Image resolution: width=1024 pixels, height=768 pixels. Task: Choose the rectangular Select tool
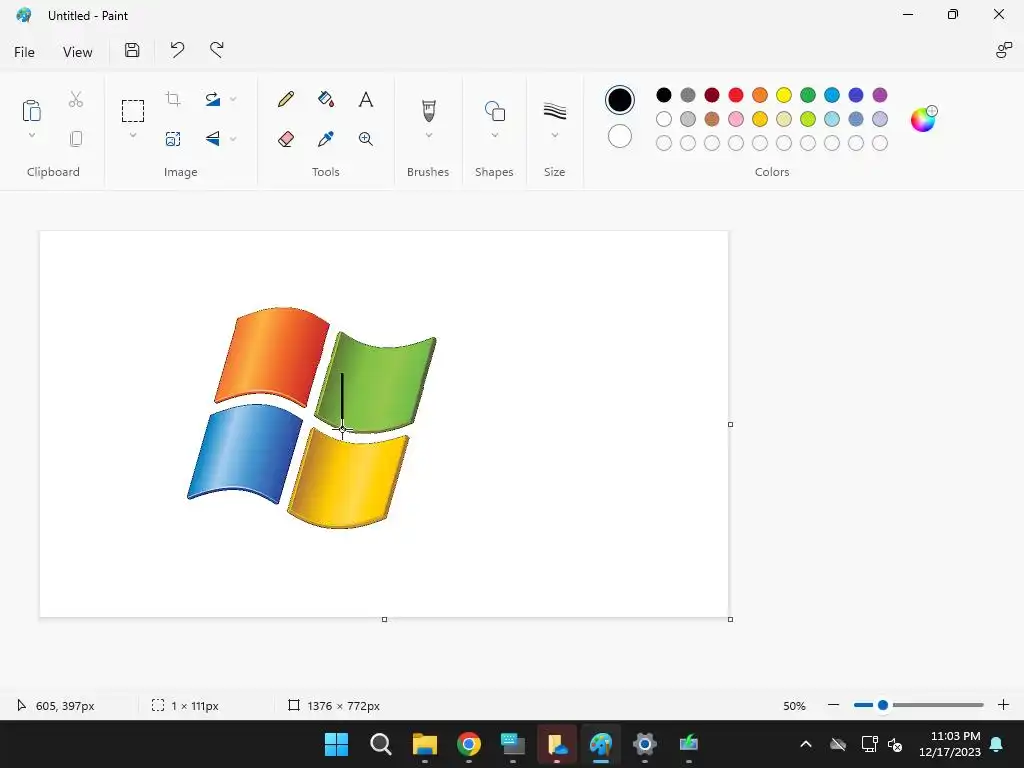click(x=133, y=110)
